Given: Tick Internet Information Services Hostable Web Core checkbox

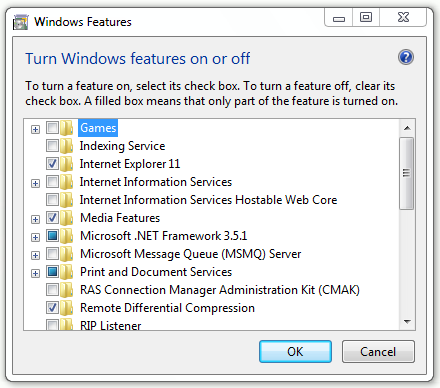Looking at the screenshot, I should click(x=52, y=200).
